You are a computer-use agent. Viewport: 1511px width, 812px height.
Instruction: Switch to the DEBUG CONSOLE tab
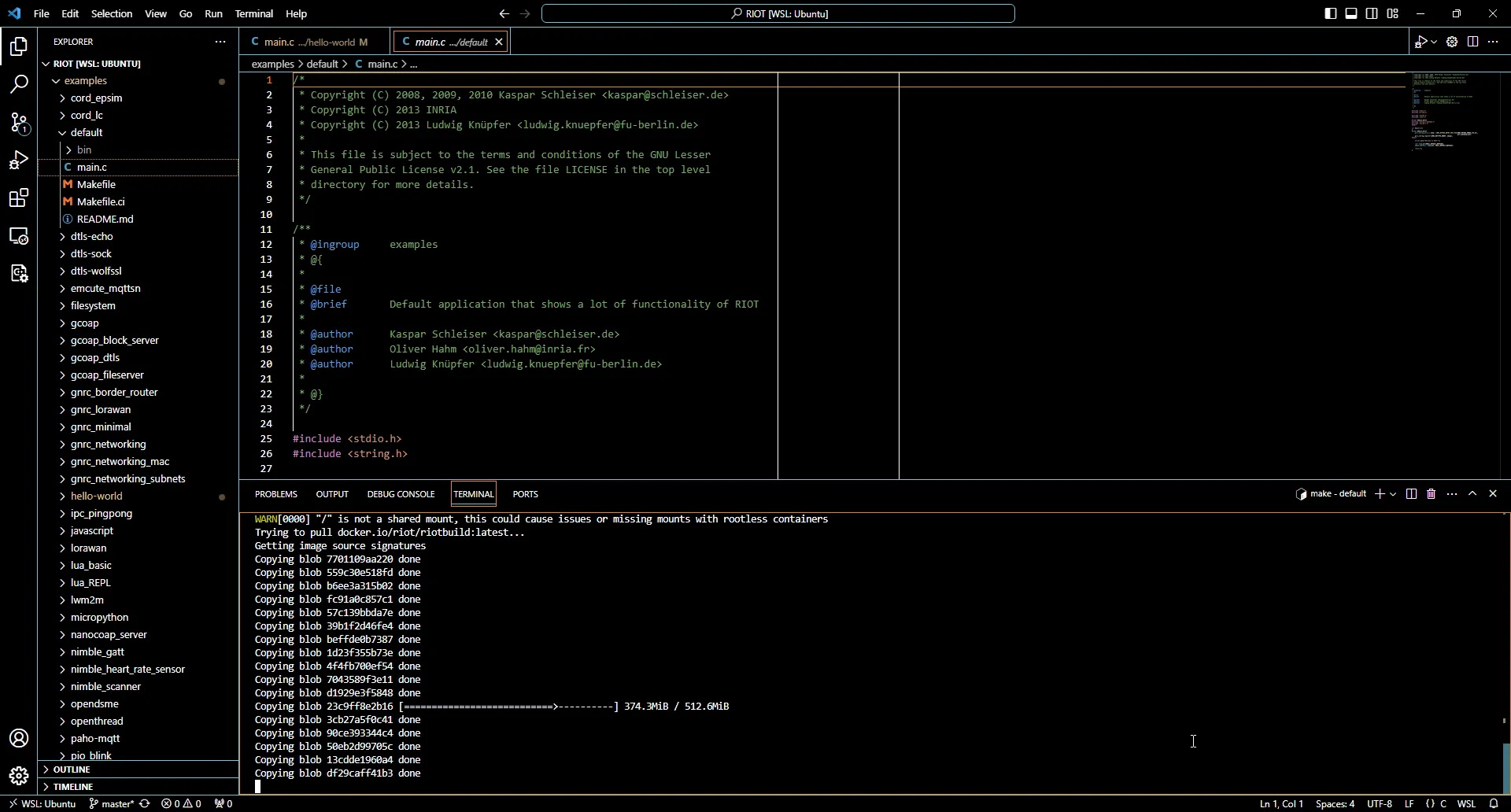point(401,494)
